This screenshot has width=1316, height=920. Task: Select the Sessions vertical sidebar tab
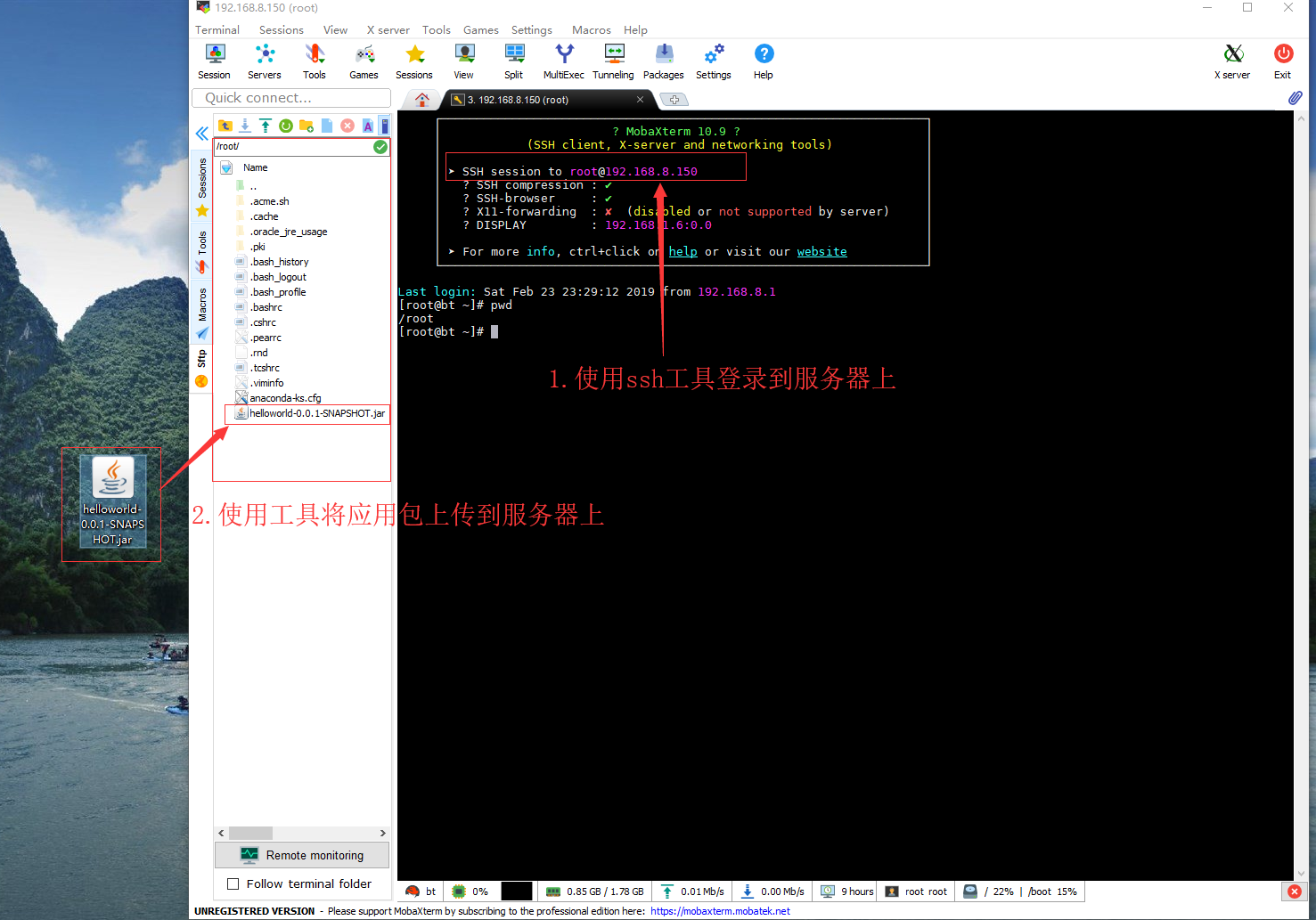point(202,186)
